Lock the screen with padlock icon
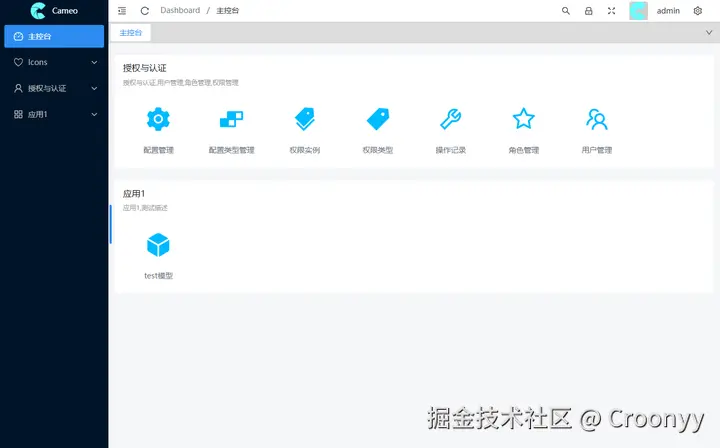720x448 pixels. [x=588, y=11]
